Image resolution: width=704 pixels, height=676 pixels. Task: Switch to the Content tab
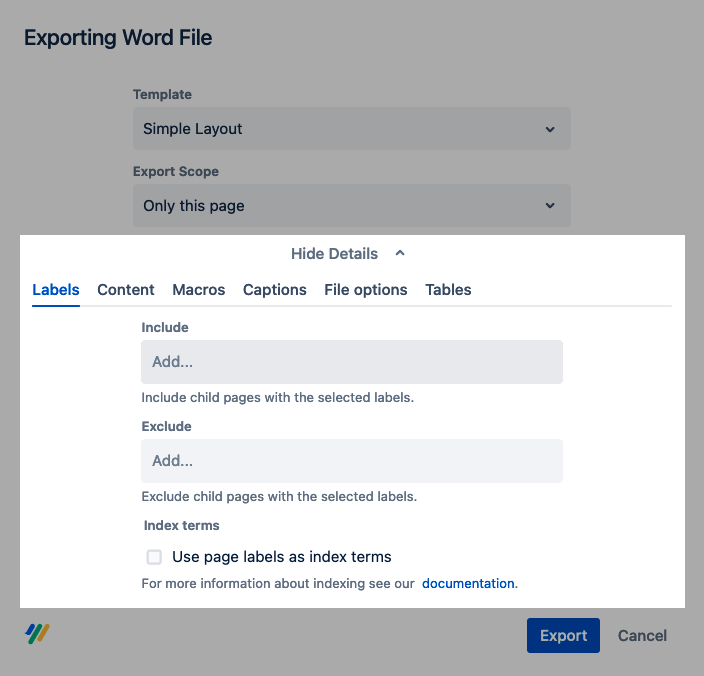click(126, 290)
